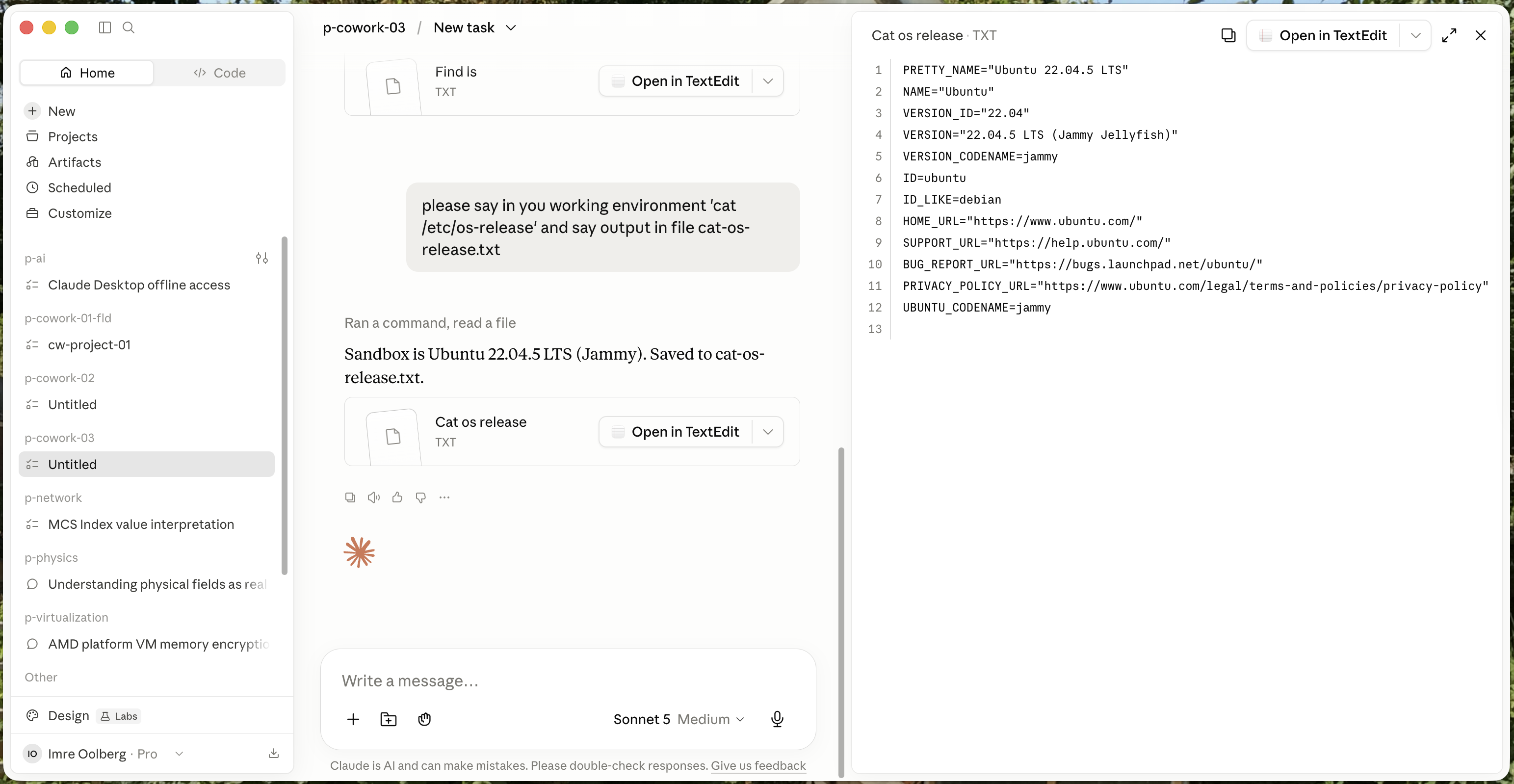
Task: Open Projects in the sidebar
Action: [72, 136]
